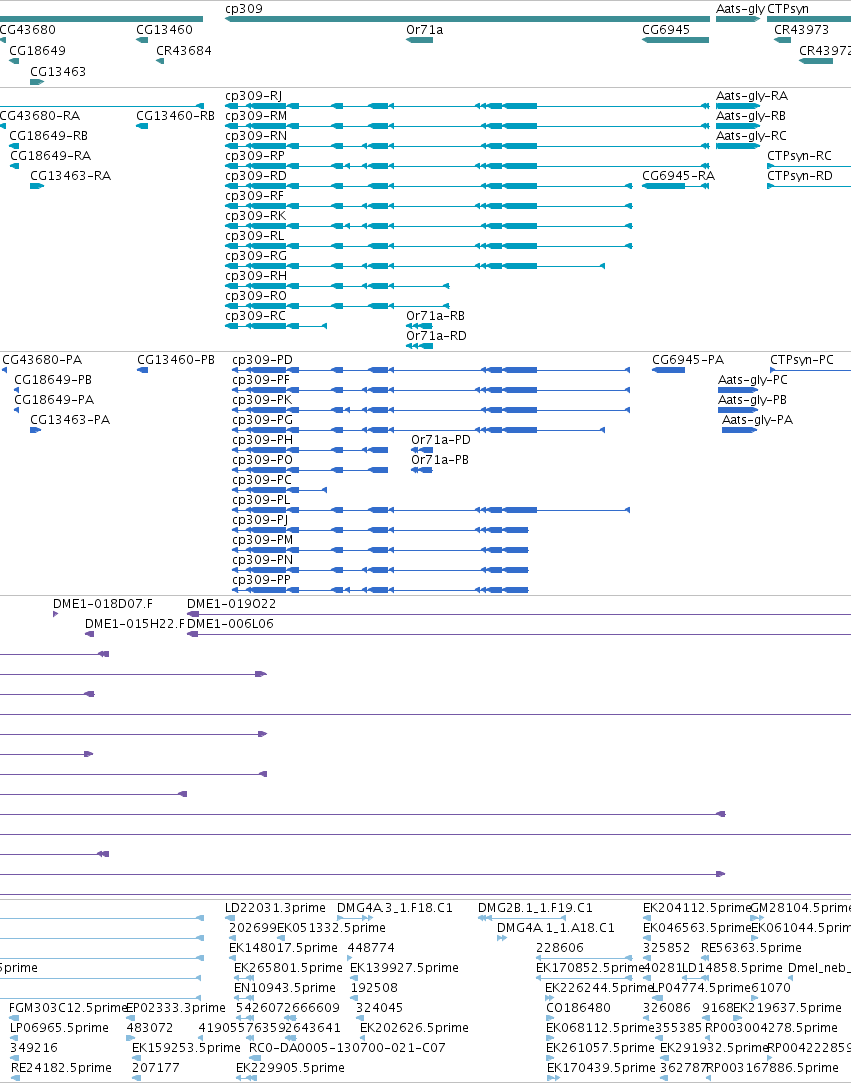Click transcript cp309-RM label
Viewport: 851px width, 1083px height.
256,115
